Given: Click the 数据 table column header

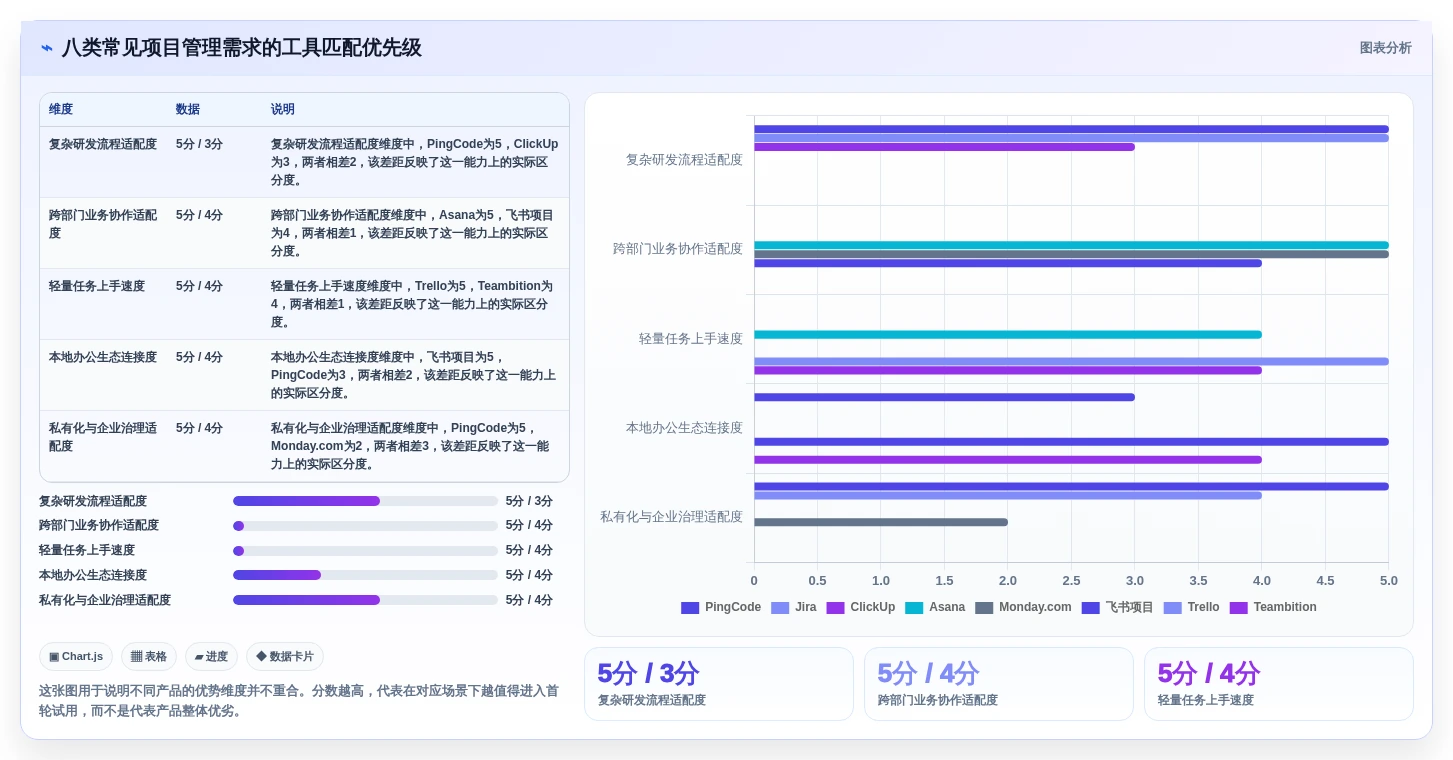Looking at the screenshot, I should pos(188,109).
